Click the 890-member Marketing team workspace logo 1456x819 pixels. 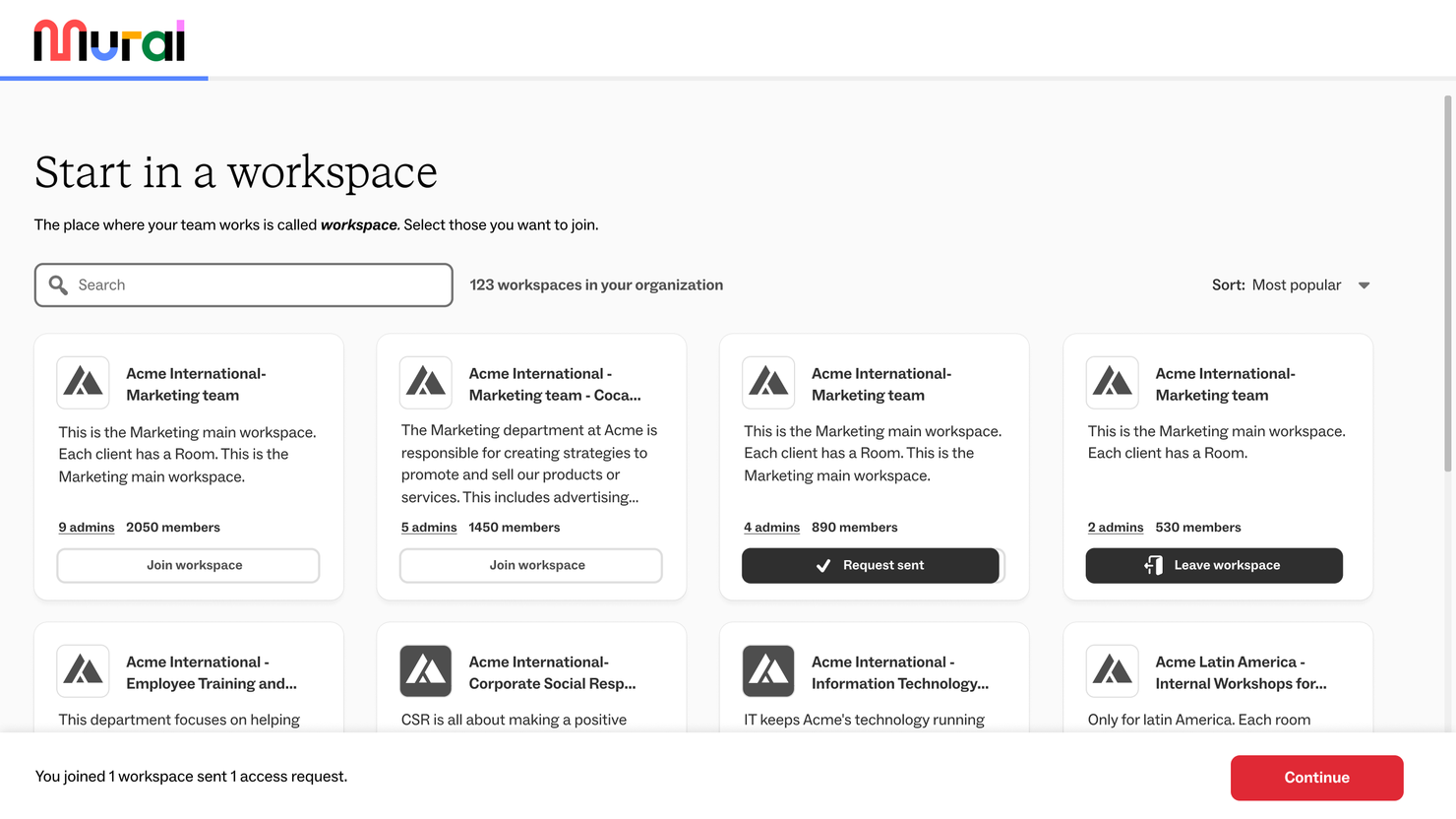(x=768, y=383)
